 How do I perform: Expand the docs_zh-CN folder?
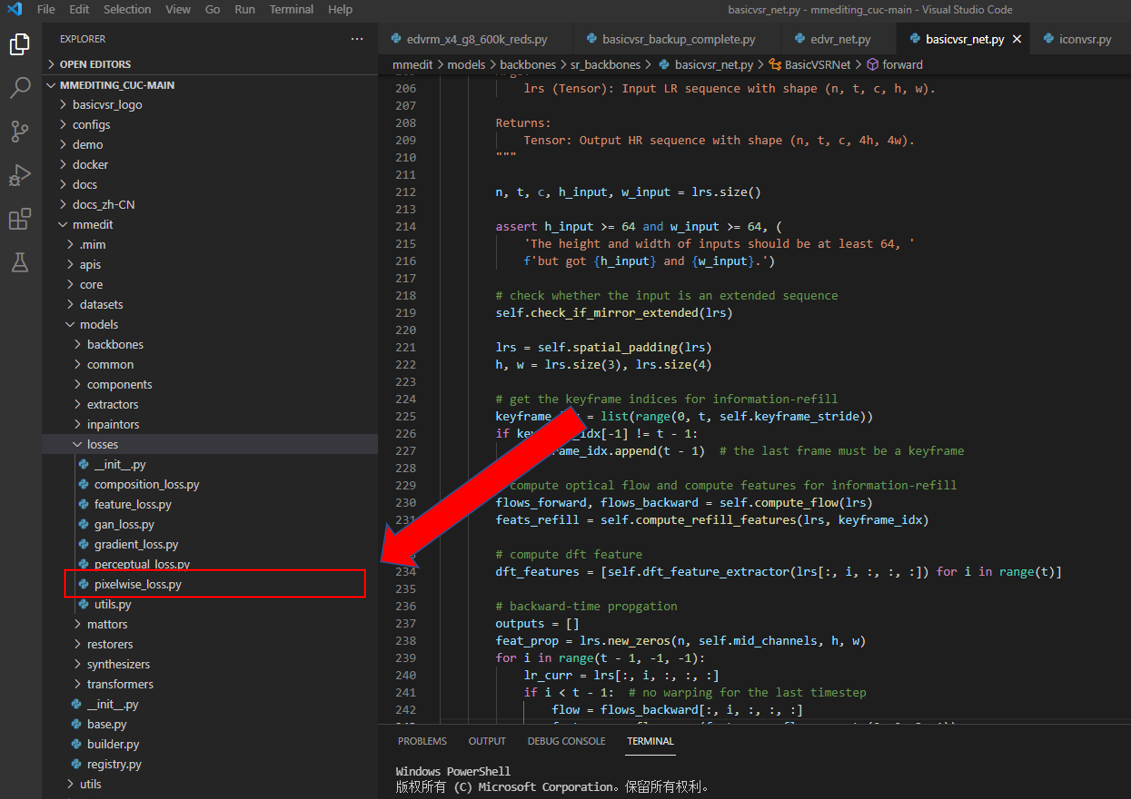210,205
